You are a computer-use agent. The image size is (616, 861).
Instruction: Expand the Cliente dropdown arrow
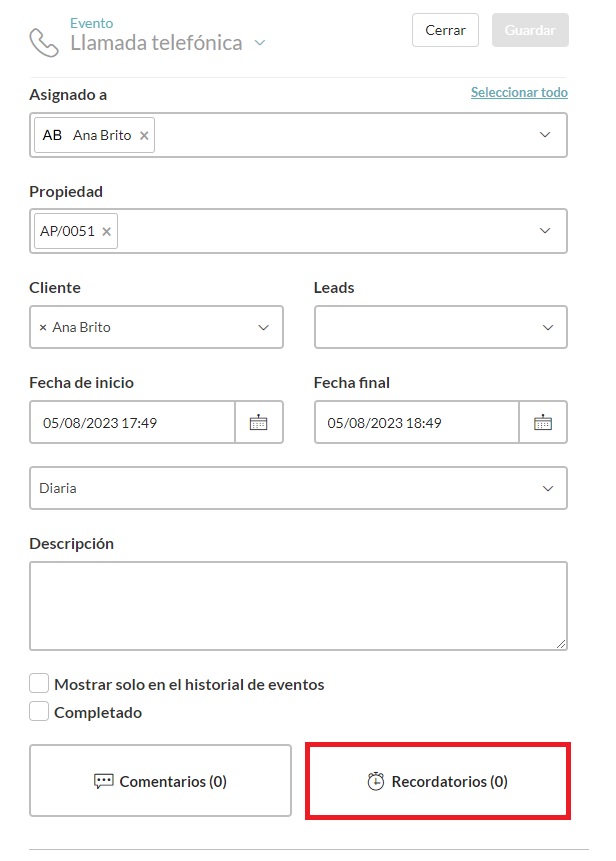click(x=263, y=328)
